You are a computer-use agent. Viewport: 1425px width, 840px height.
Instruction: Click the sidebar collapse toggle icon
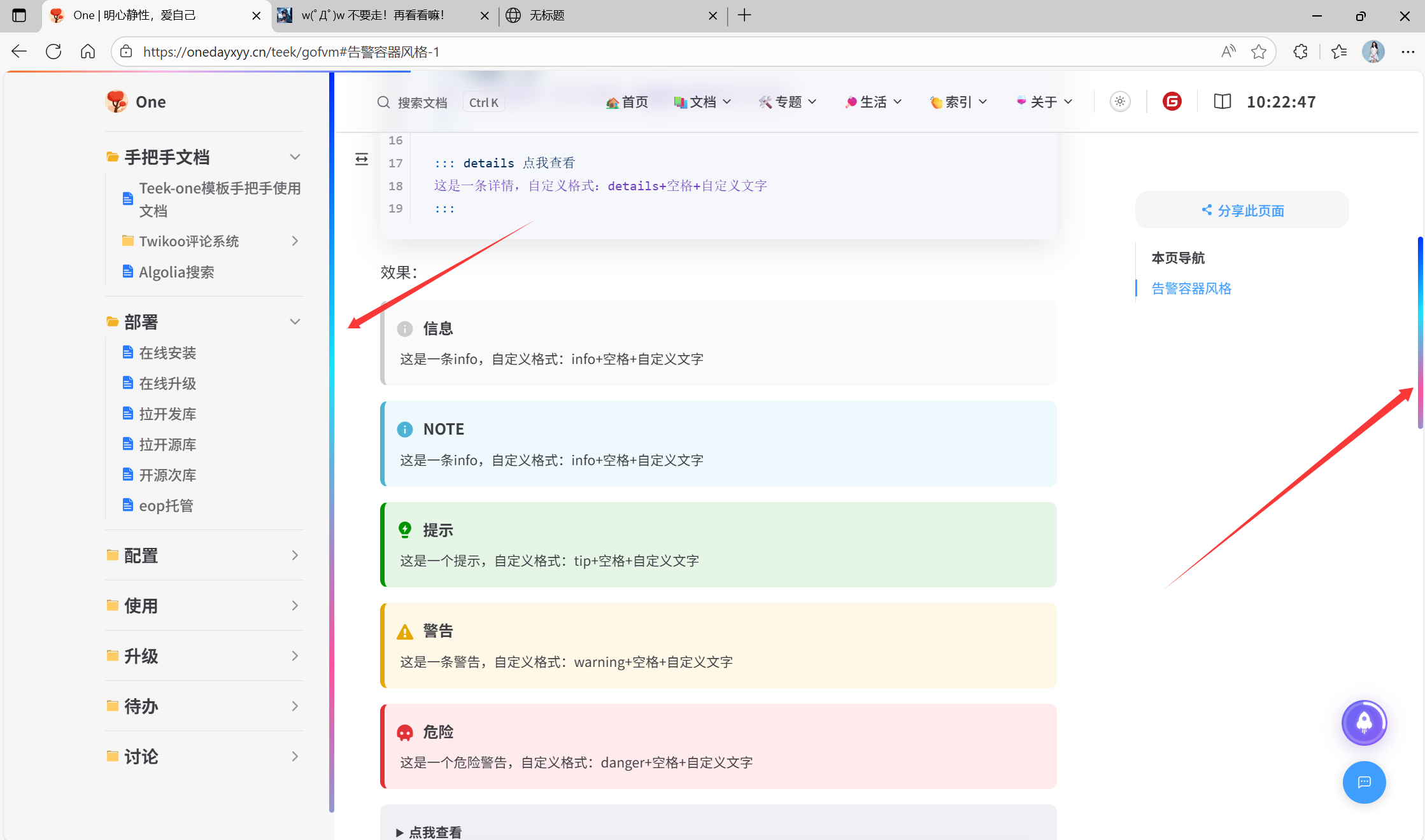362,159
